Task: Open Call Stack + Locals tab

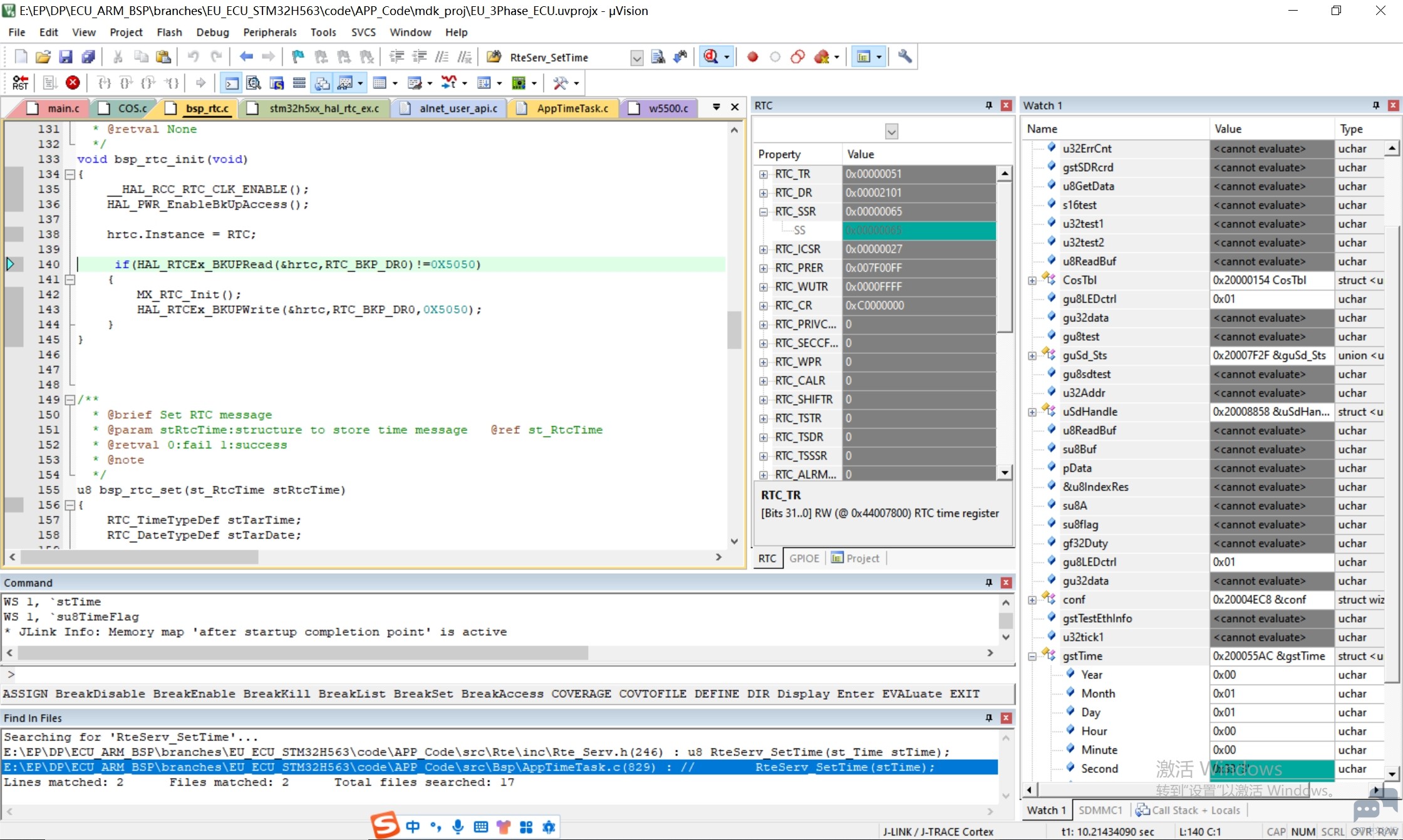Action: [1189, 810]
